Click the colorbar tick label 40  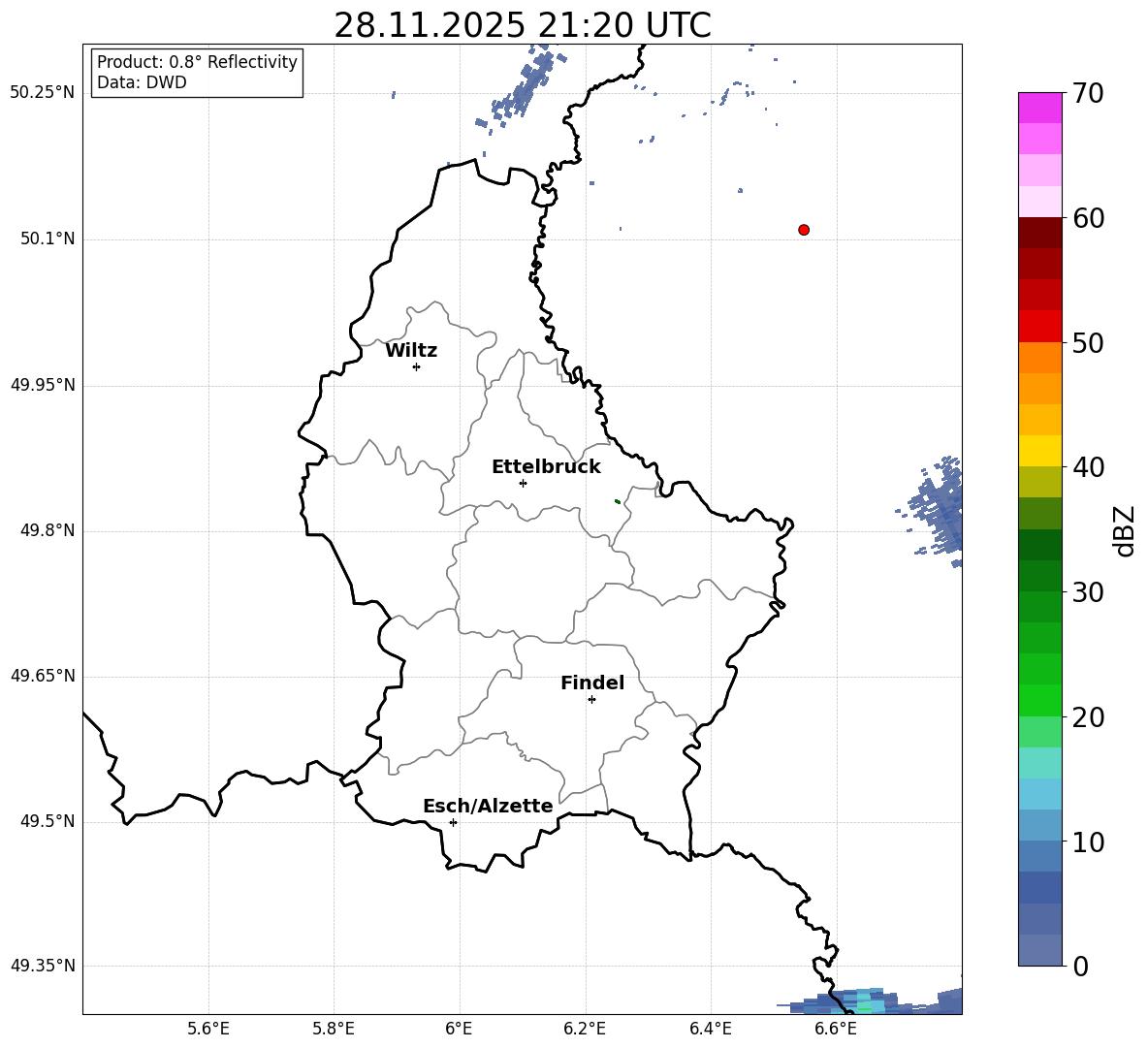tap(1088, 467)
